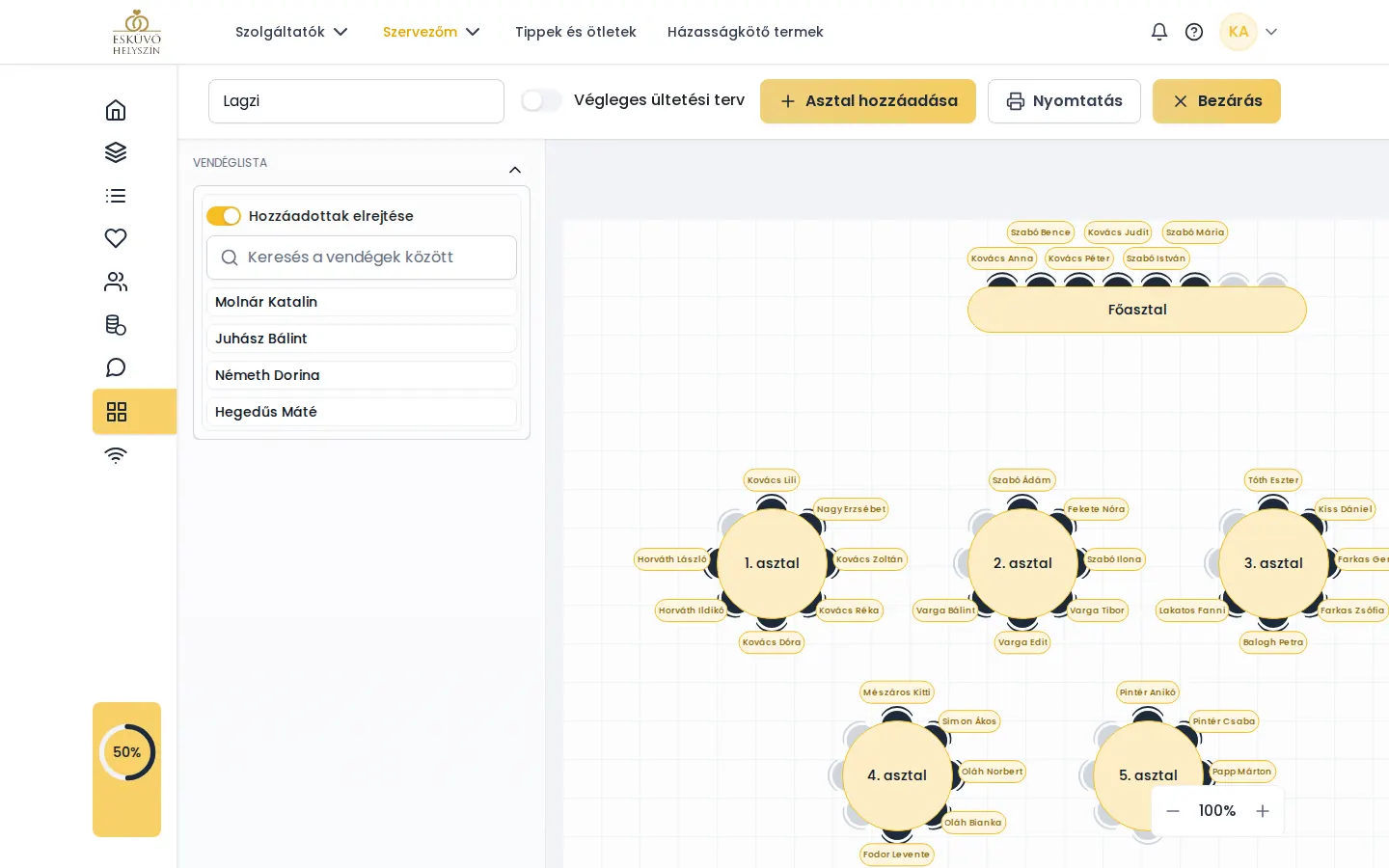Screen dimensions: 1389x868
Task: Open the account menu chevron
Action: (x=1271, y=32)
